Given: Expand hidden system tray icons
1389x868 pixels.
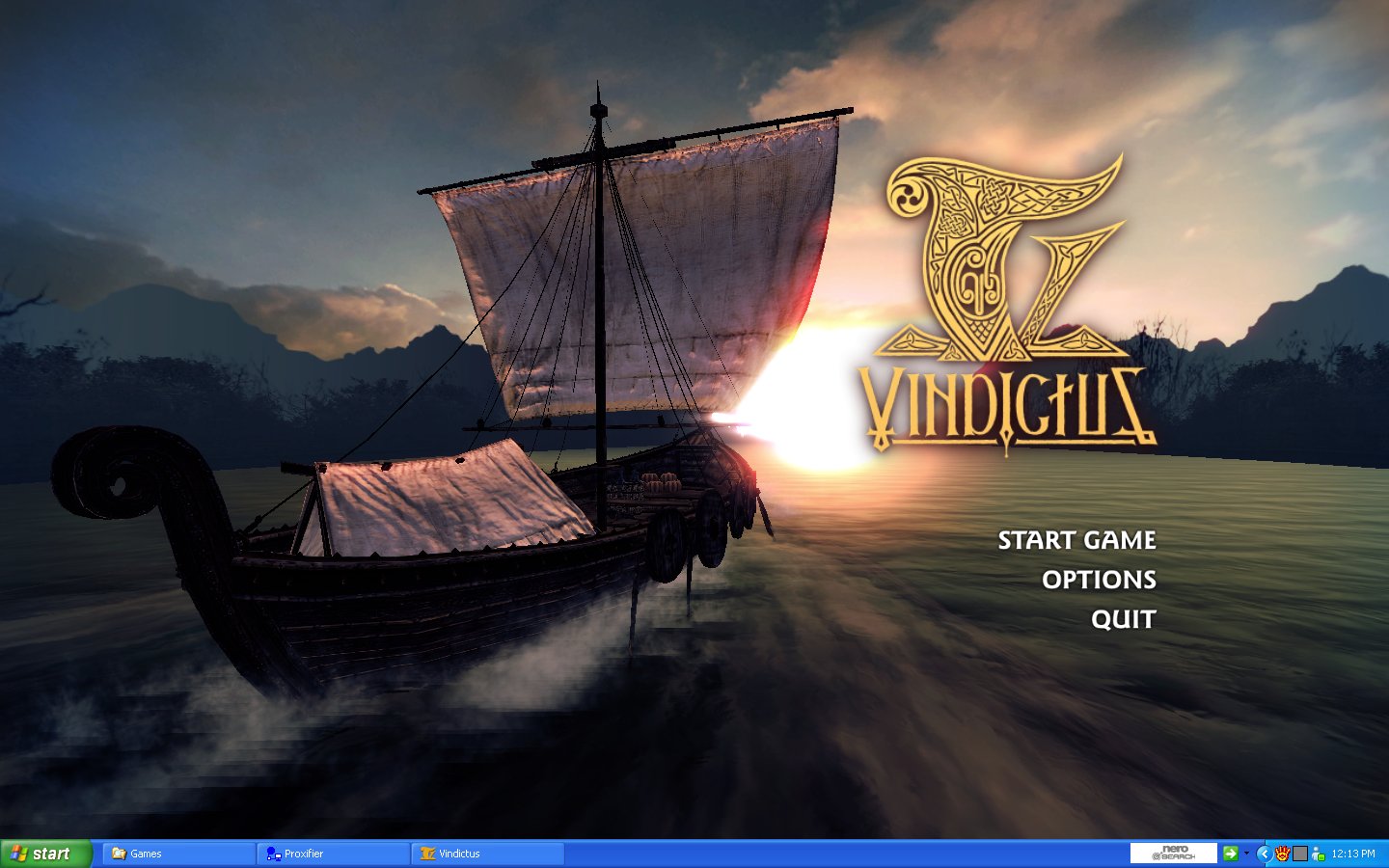Looking at the screenshot, I should coord(1264,854).
